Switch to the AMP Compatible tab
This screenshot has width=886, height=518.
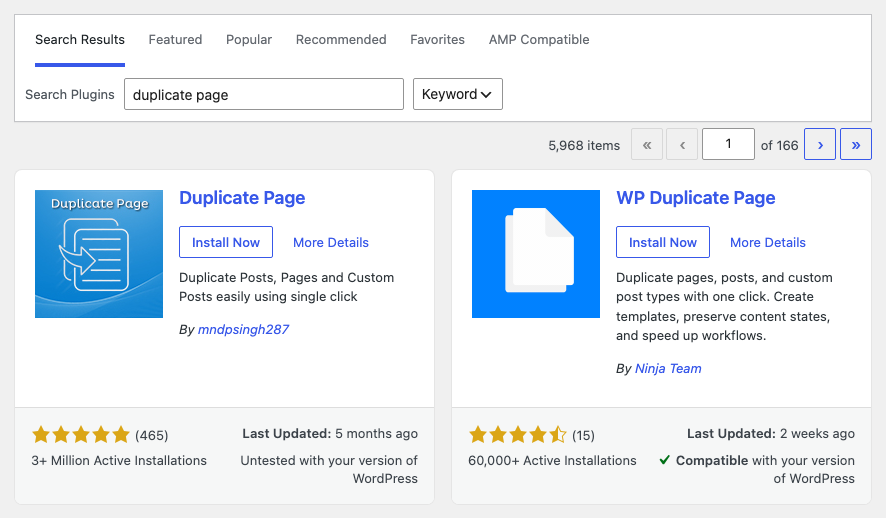click(x=539, y=40)
